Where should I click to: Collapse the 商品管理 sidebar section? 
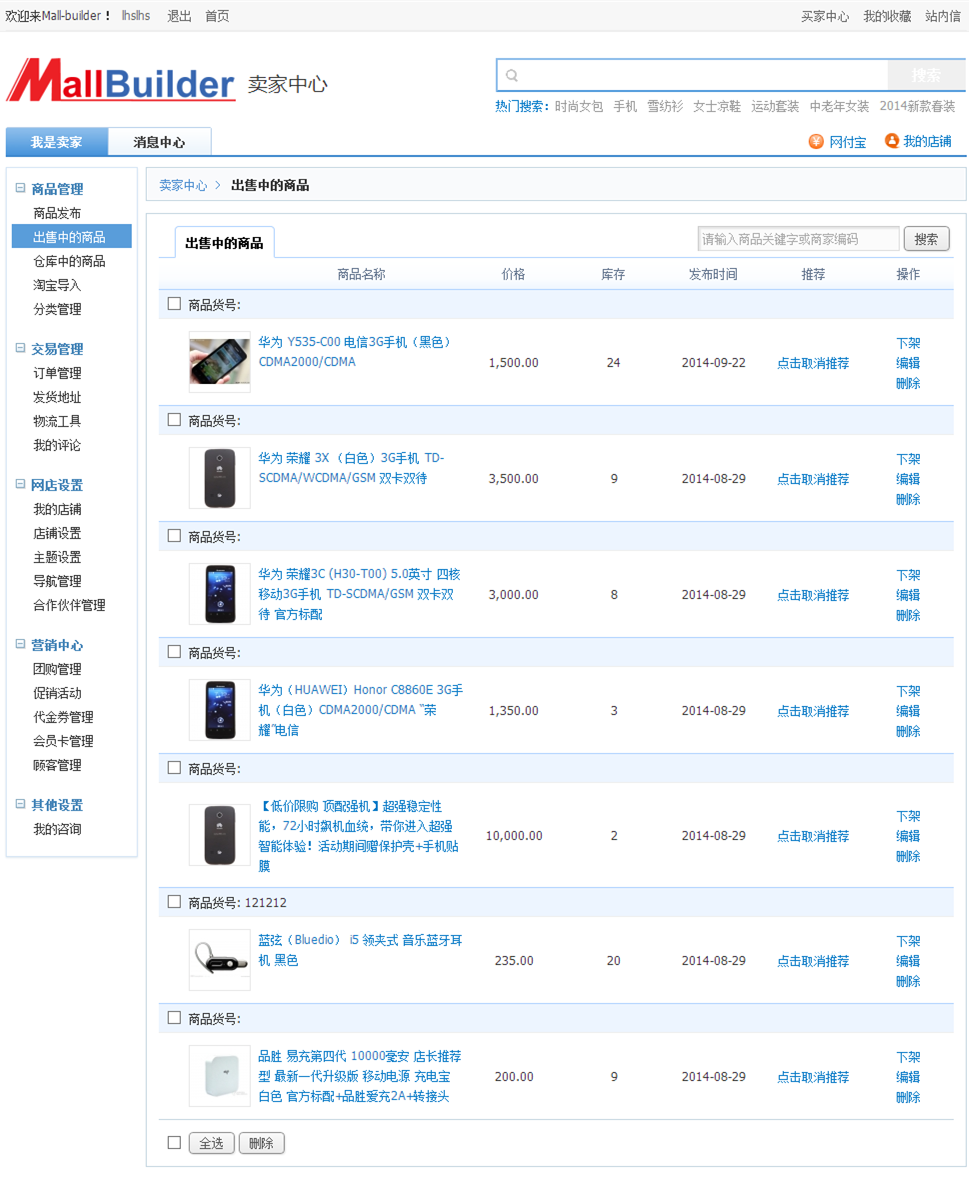[x=20, y=189]
